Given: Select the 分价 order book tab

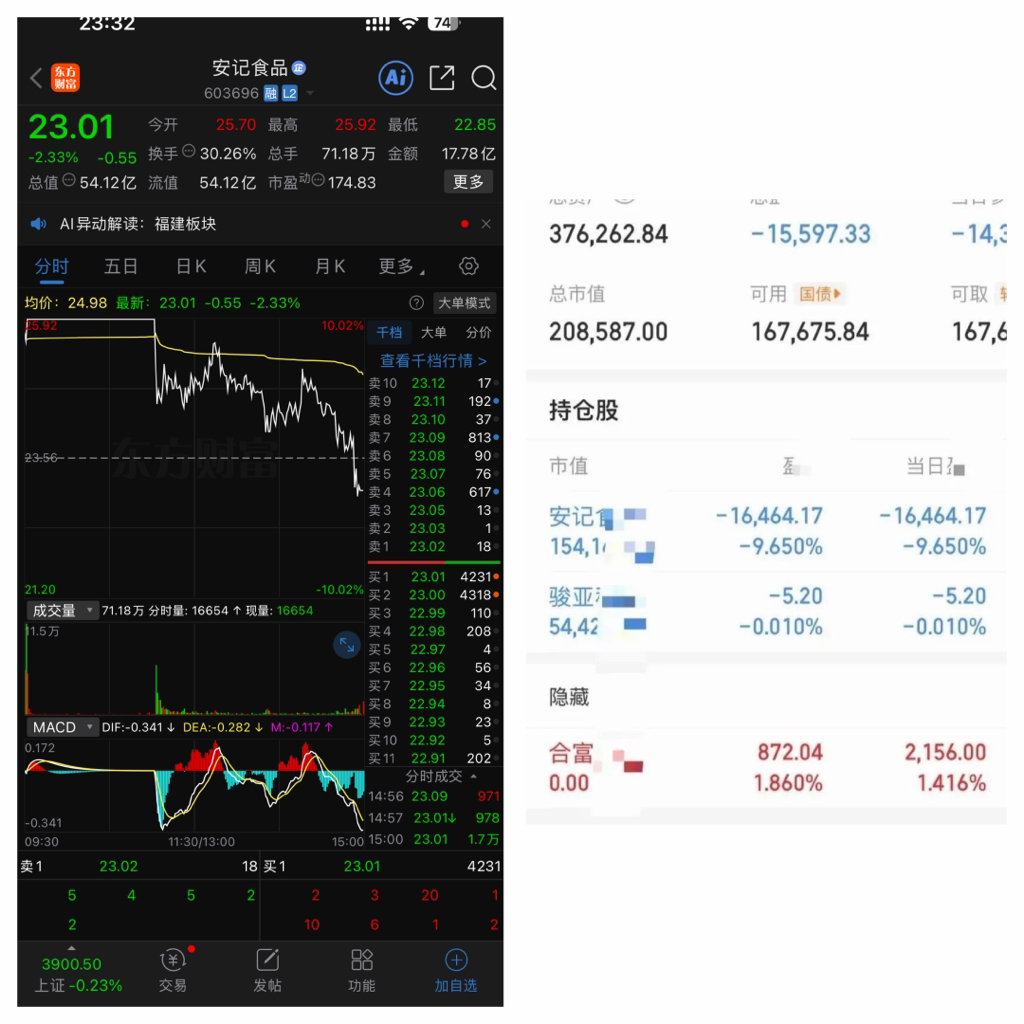Looking at the screenshot, I should coord(478,332).
